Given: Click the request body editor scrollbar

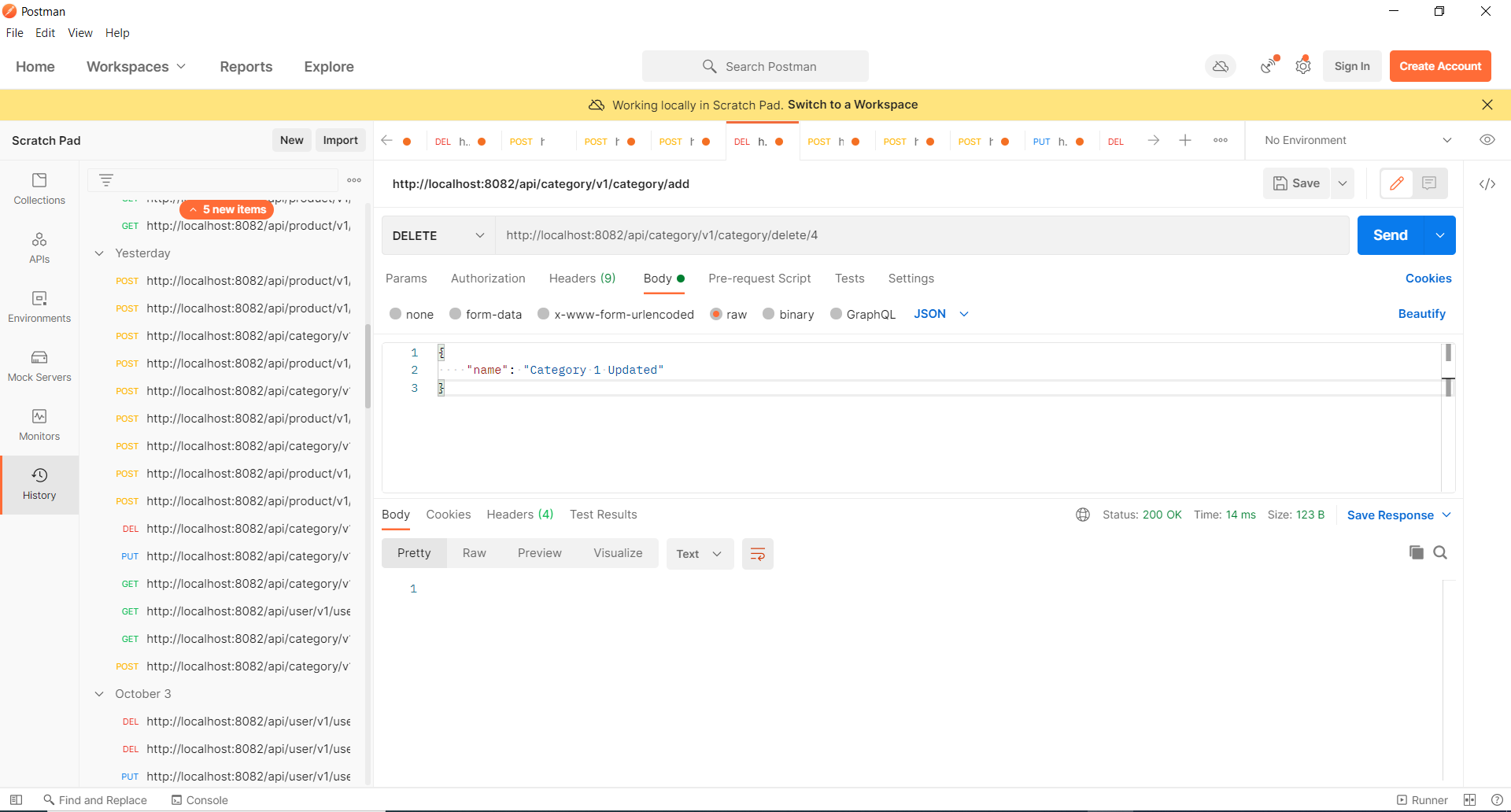Looking at the screenshot, I should coord(1448,370).
